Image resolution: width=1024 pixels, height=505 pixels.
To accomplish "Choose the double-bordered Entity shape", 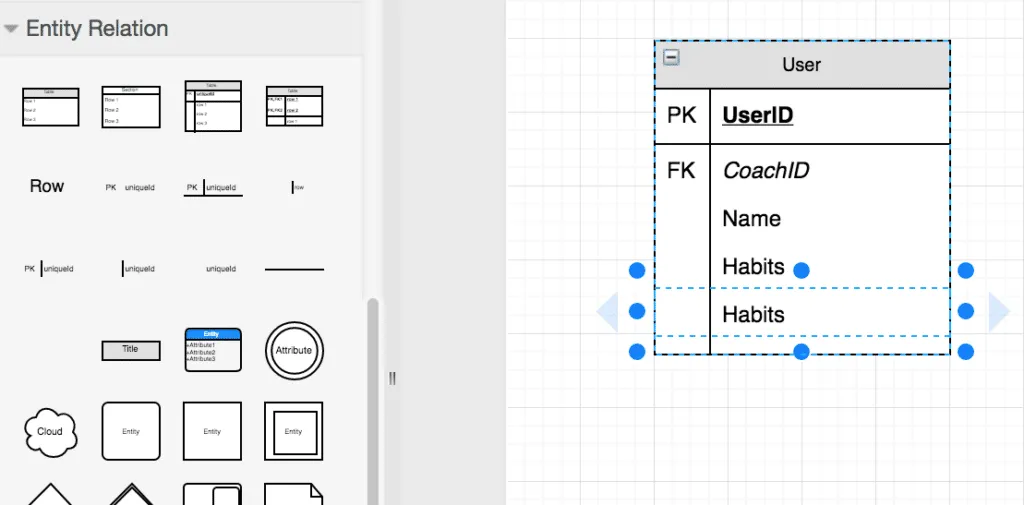I will [x=293, y=431].
